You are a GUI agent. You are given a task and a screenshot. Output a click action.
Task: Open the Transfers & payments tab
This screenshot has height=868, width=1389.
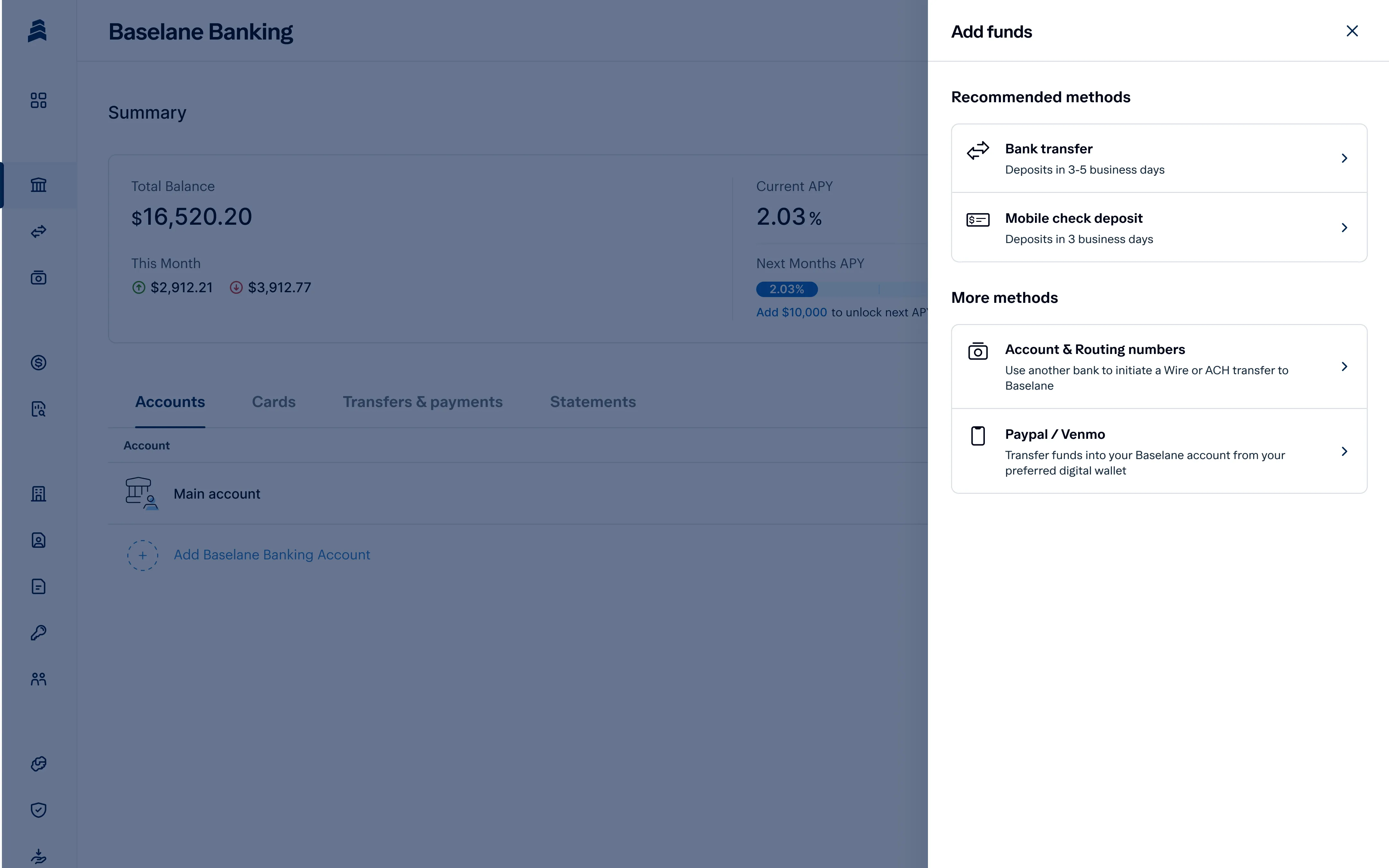[422, 402]
